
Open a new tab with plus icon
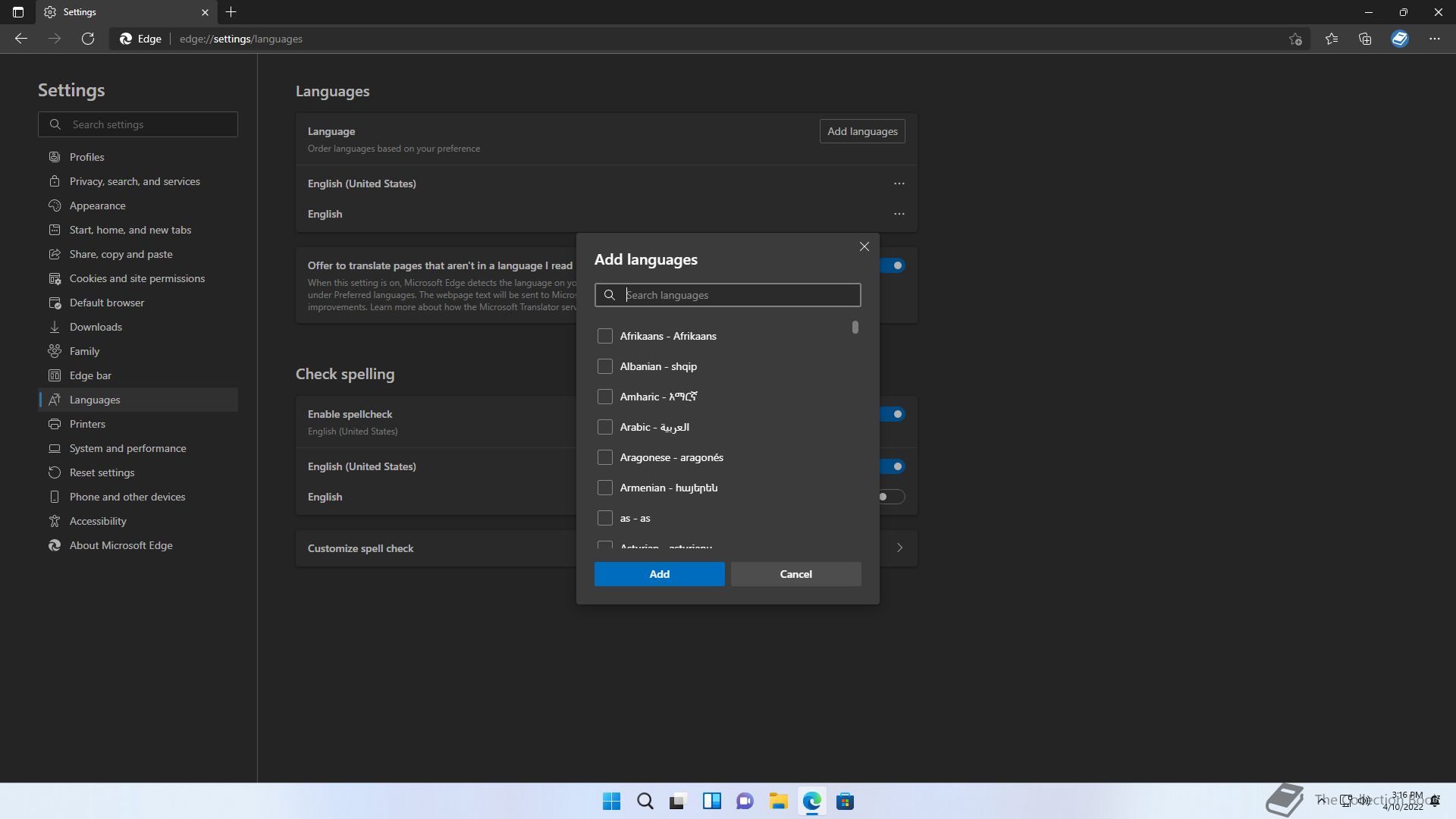[231, 12]
